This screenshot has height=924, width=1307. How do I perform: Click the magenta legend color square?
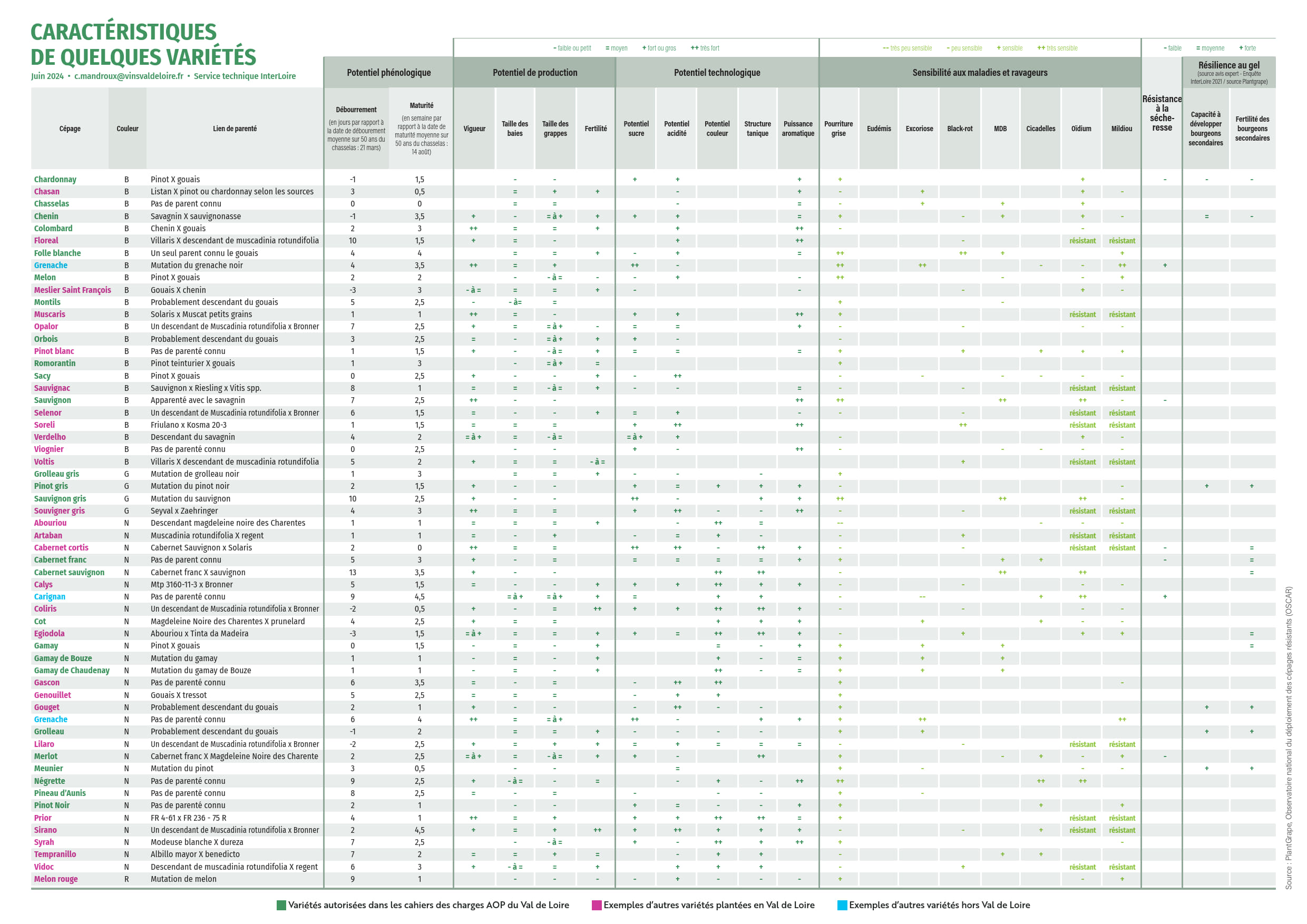tap(597, 905)
